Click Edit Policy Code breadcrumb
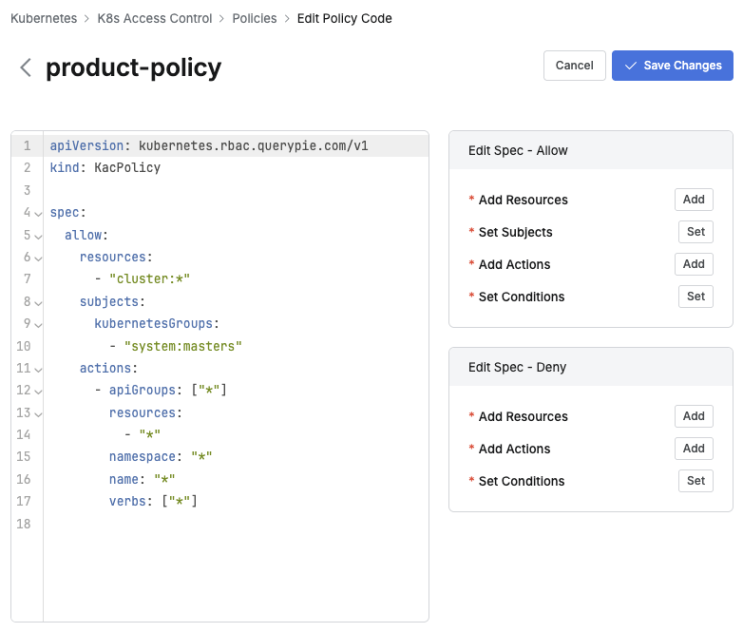743x632 pixels. (x=344, y=18)
